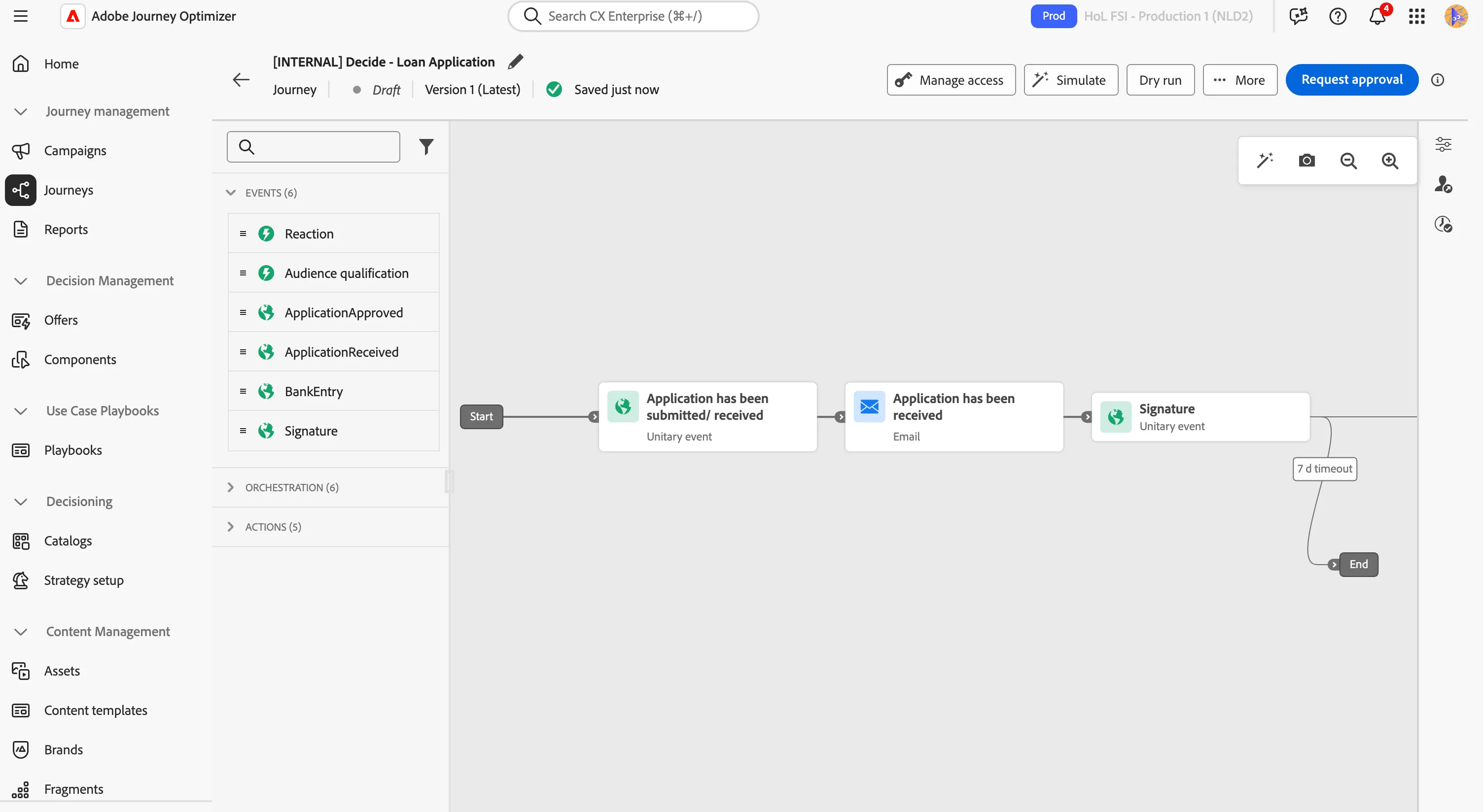Go back using the left arrow
The height and width of the screenshot is (812, 1483).
coord(241,79)
